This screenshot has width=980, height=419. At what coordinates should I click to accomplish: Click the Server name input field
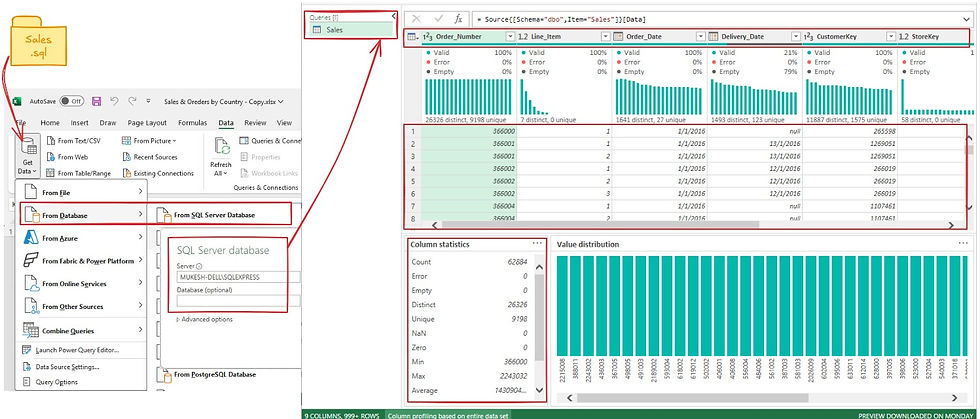tap(239, 277)
